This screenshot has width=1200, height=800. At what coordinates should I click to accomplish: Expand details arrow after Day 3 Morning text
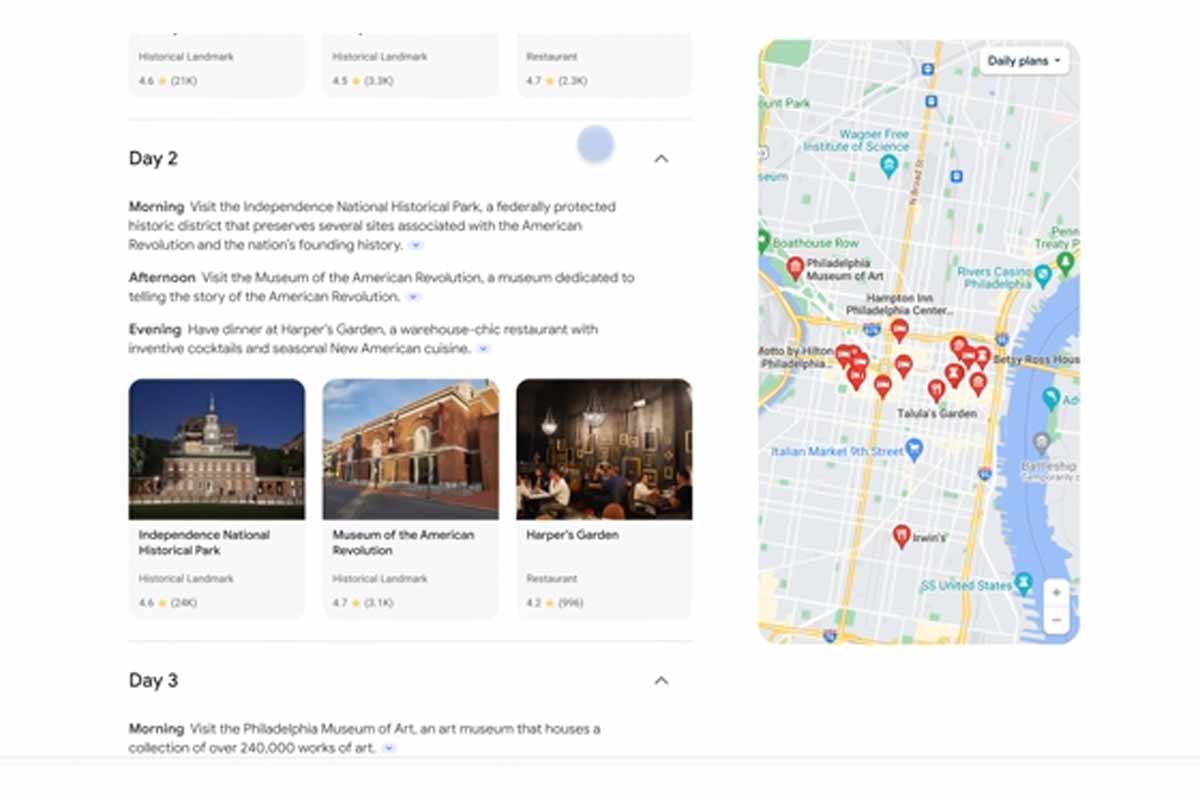coord(389,748)
